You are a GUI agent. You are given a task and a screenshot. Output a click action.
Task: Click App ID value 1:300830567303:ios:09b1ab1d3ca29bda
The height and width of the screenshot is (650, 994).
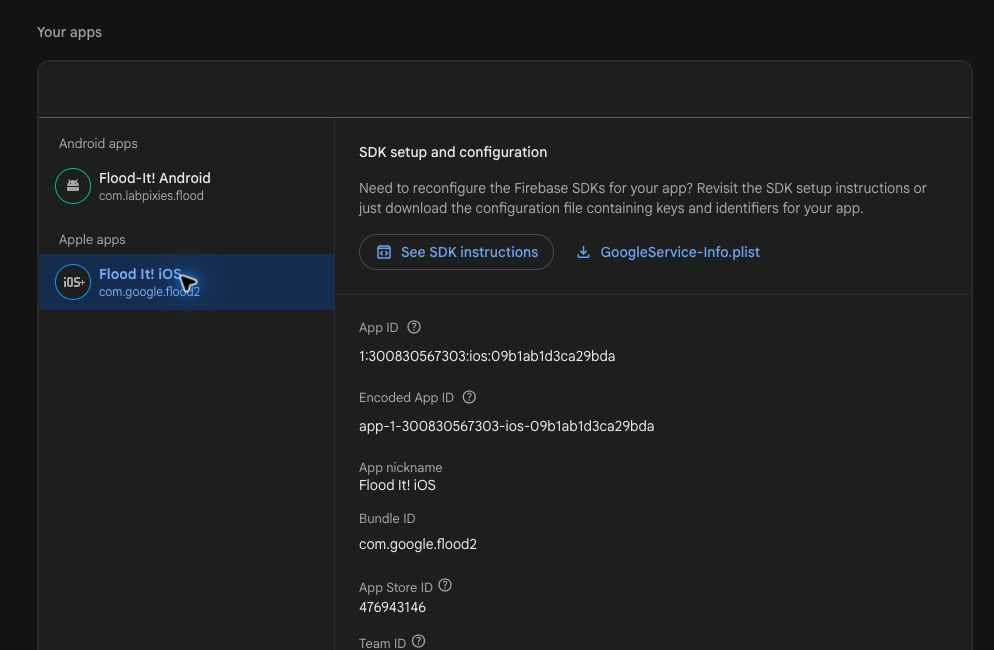pos(487,356)
